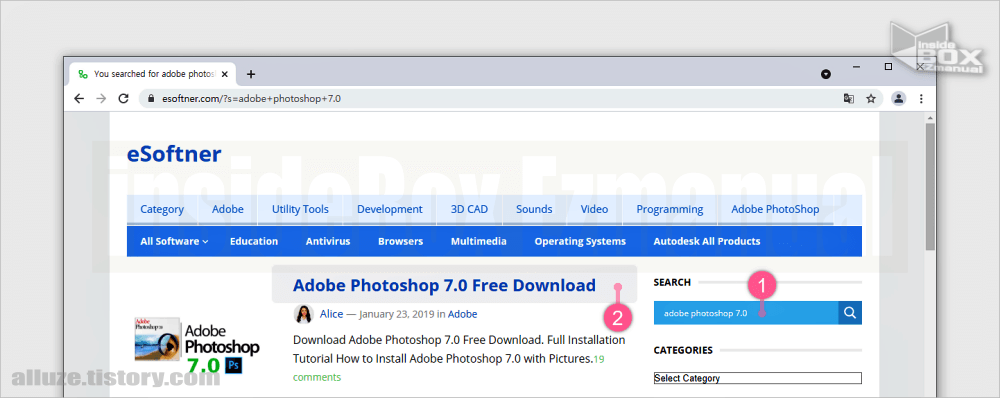Open the Programming menu item
This screenshot has width=1000, height=398.
(x=670, y=209)
